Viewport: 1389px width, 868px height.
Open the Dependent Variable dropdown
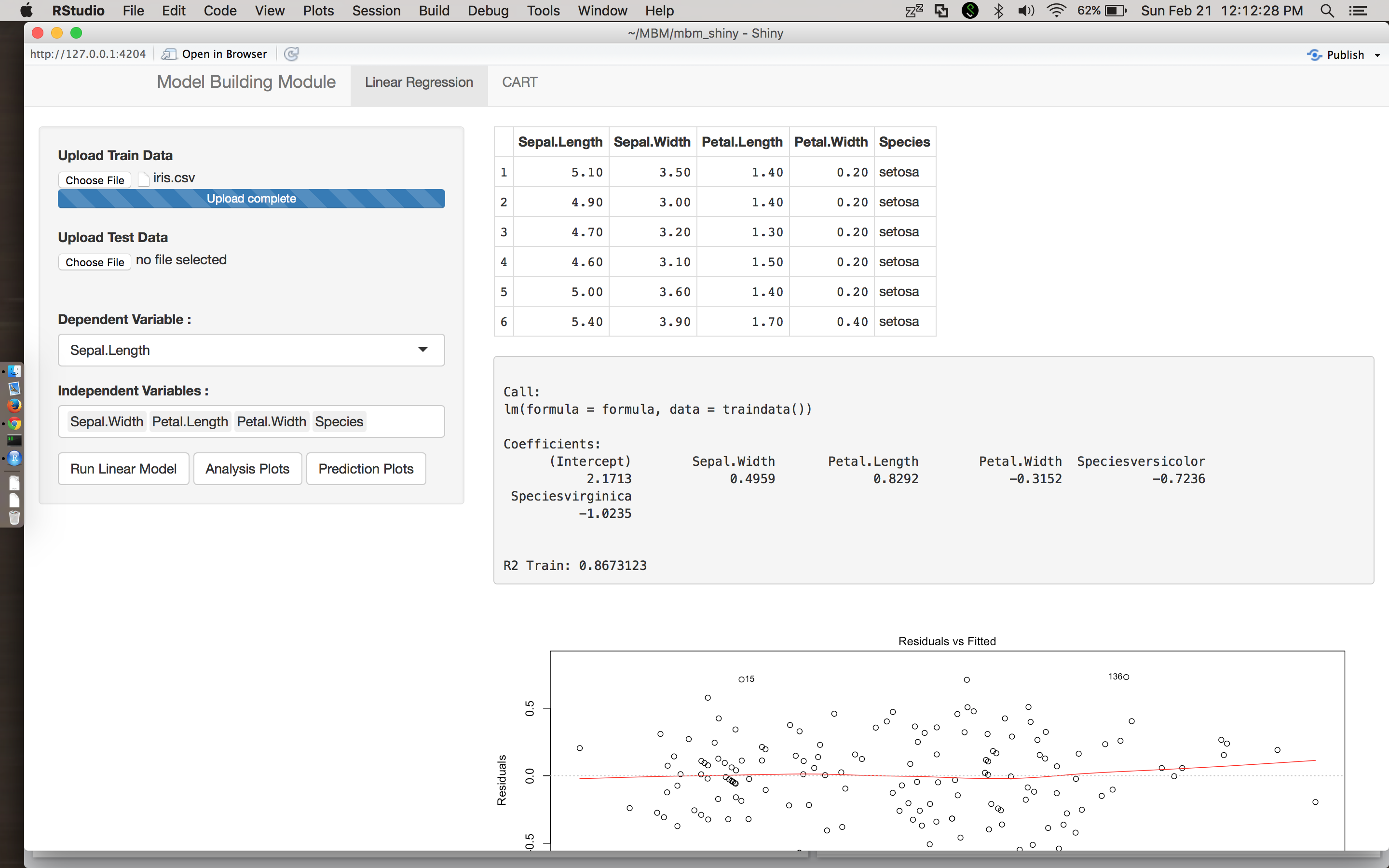click(251, 350)
